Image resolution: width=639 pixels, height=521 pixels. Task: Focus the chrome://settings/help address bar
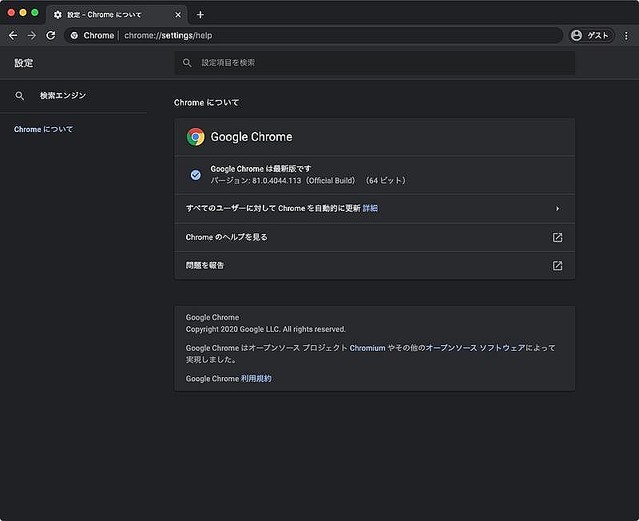click(x=313, y=35)
